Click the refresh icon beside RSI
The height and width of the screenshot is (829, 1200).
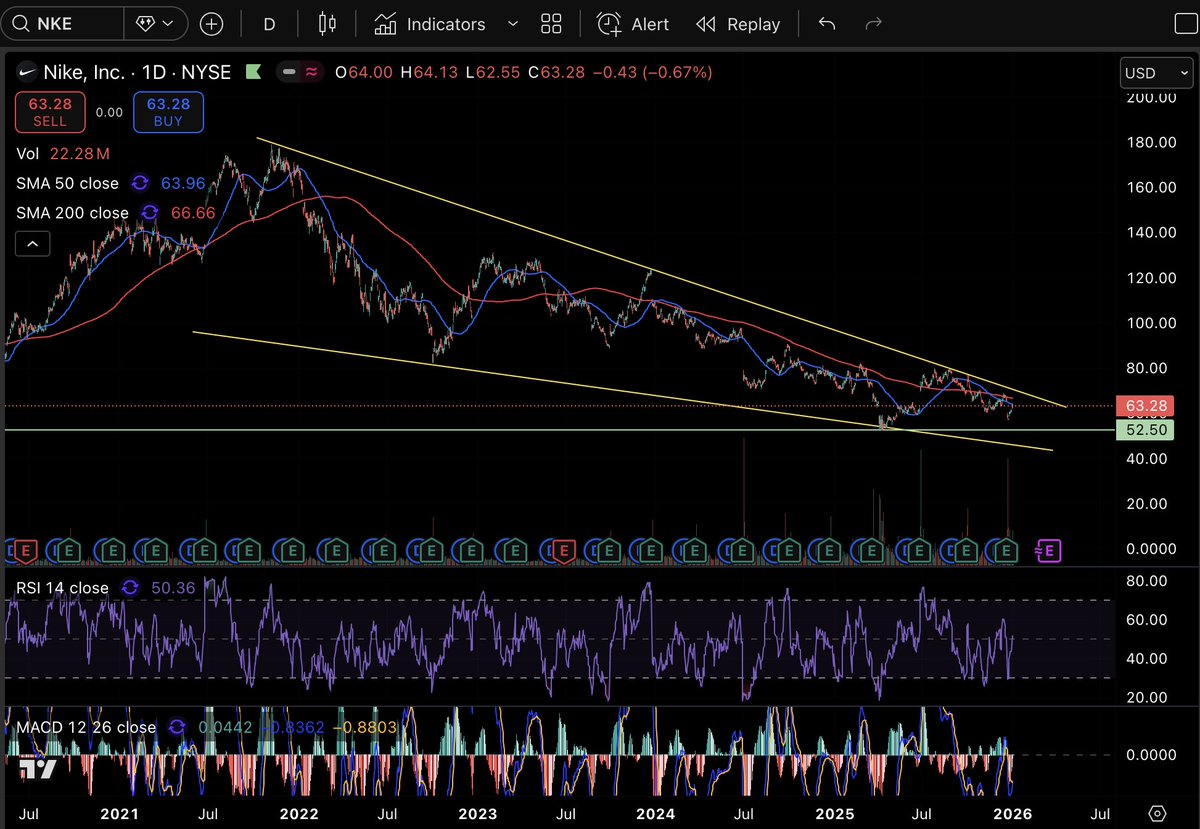(130, 587)
